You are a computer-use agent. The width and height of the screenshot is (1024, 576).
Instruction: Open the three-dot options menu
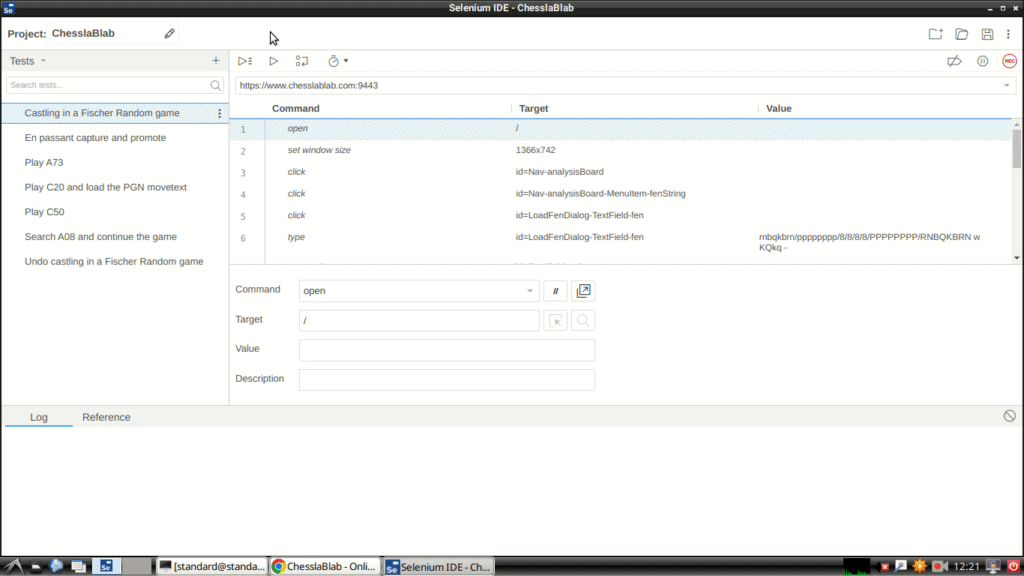(1008, 33)
